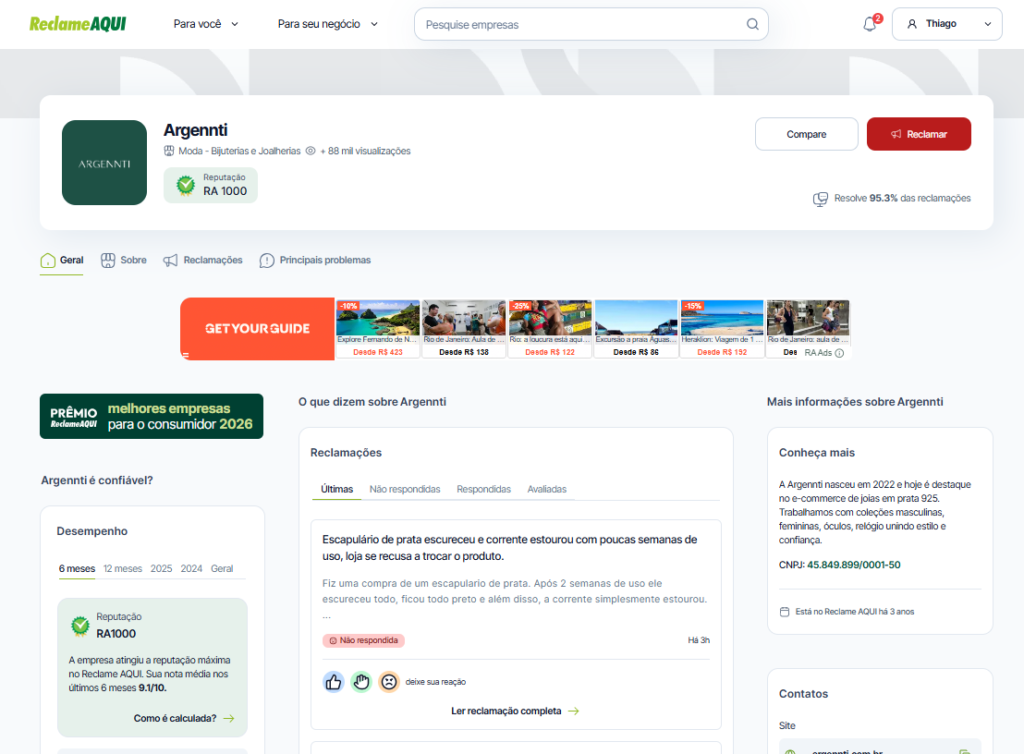The height and width of the screenshot is (754, 1024).
Task: Click 'Moda - Bijuterias e Joalherias' category
Action: click(x=239, y=151)
